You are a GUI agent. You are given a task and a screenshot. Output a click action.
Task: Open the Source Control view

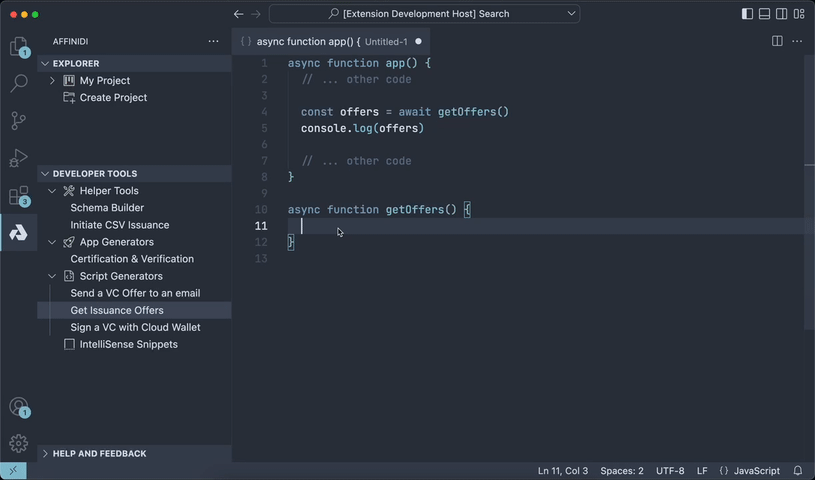pyautogui.click(x=19, y=121)
